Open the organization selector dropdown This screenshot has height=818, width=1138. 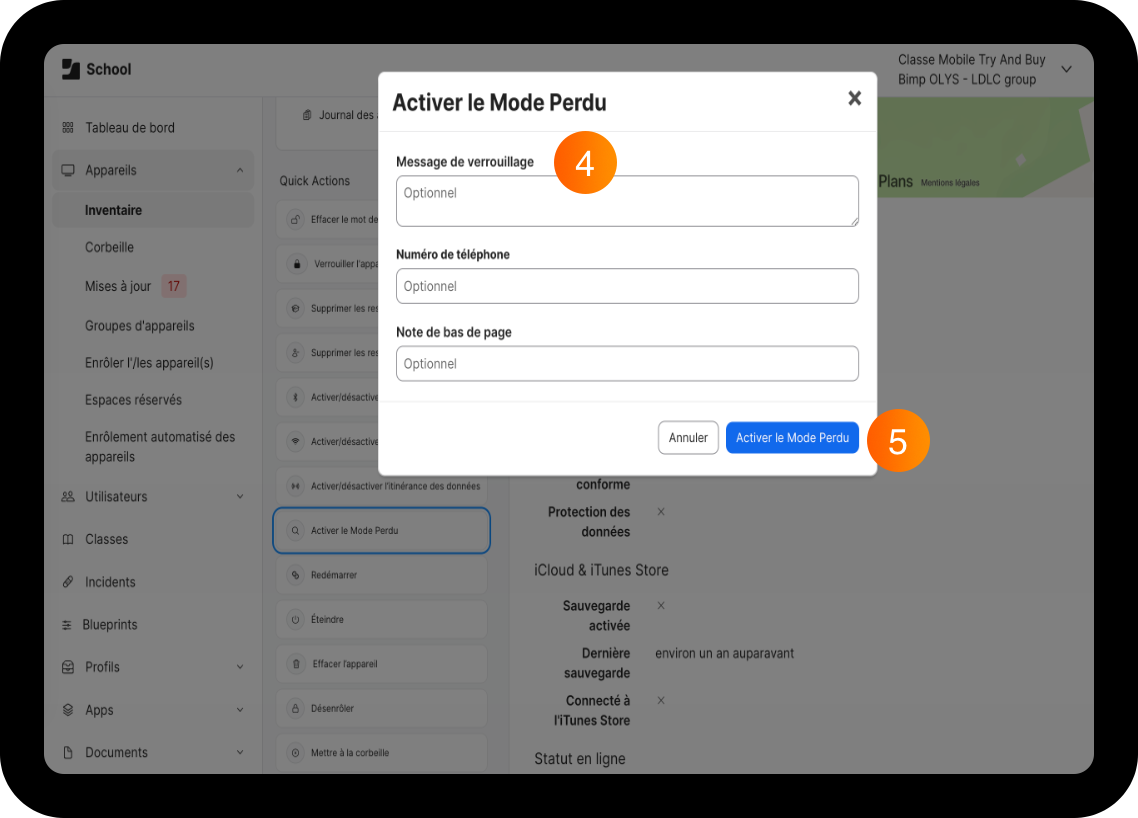1066,70
